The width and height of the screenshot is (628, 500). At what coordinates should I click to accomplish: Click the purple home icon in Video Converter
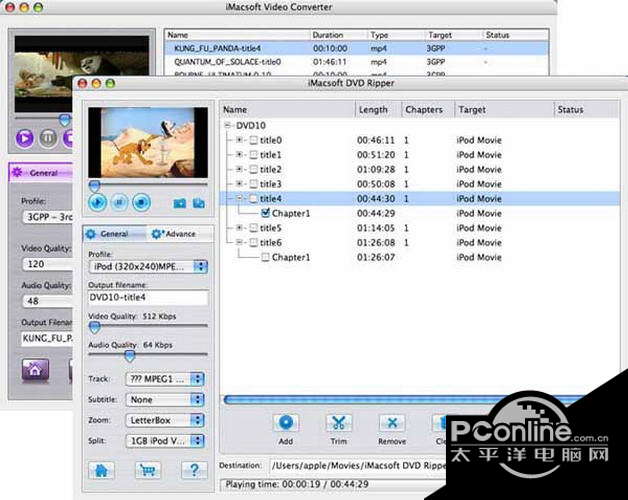point(35,369)
